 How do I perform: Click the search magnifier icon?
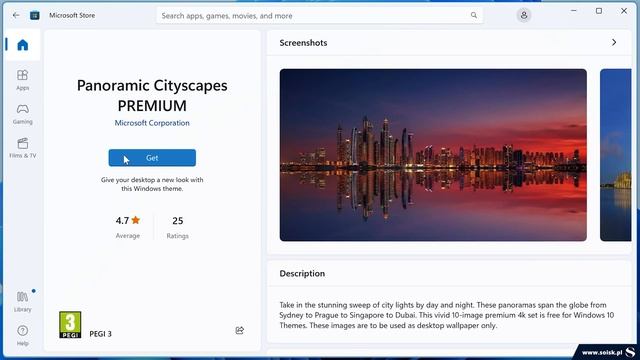pos(473,16)
